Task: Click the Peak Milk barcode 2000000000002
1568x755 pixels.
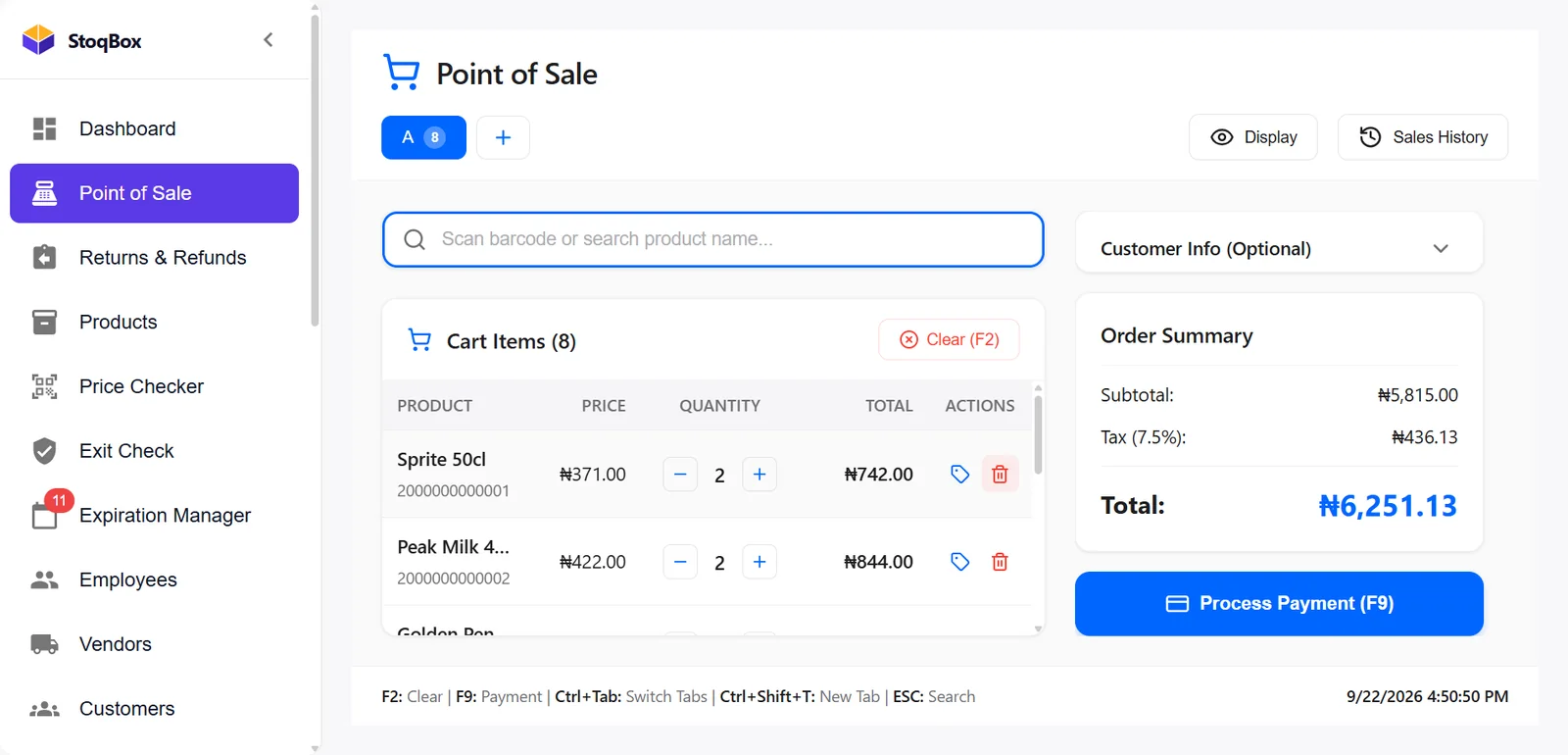Action: click(x=454, y=579)
